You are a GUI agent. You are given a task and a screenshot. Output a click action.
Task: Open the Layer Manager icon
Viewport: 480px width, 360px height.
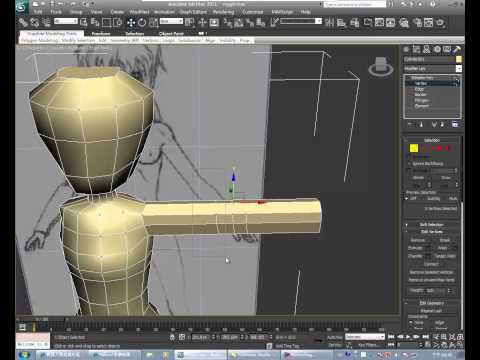coord(355,23)
